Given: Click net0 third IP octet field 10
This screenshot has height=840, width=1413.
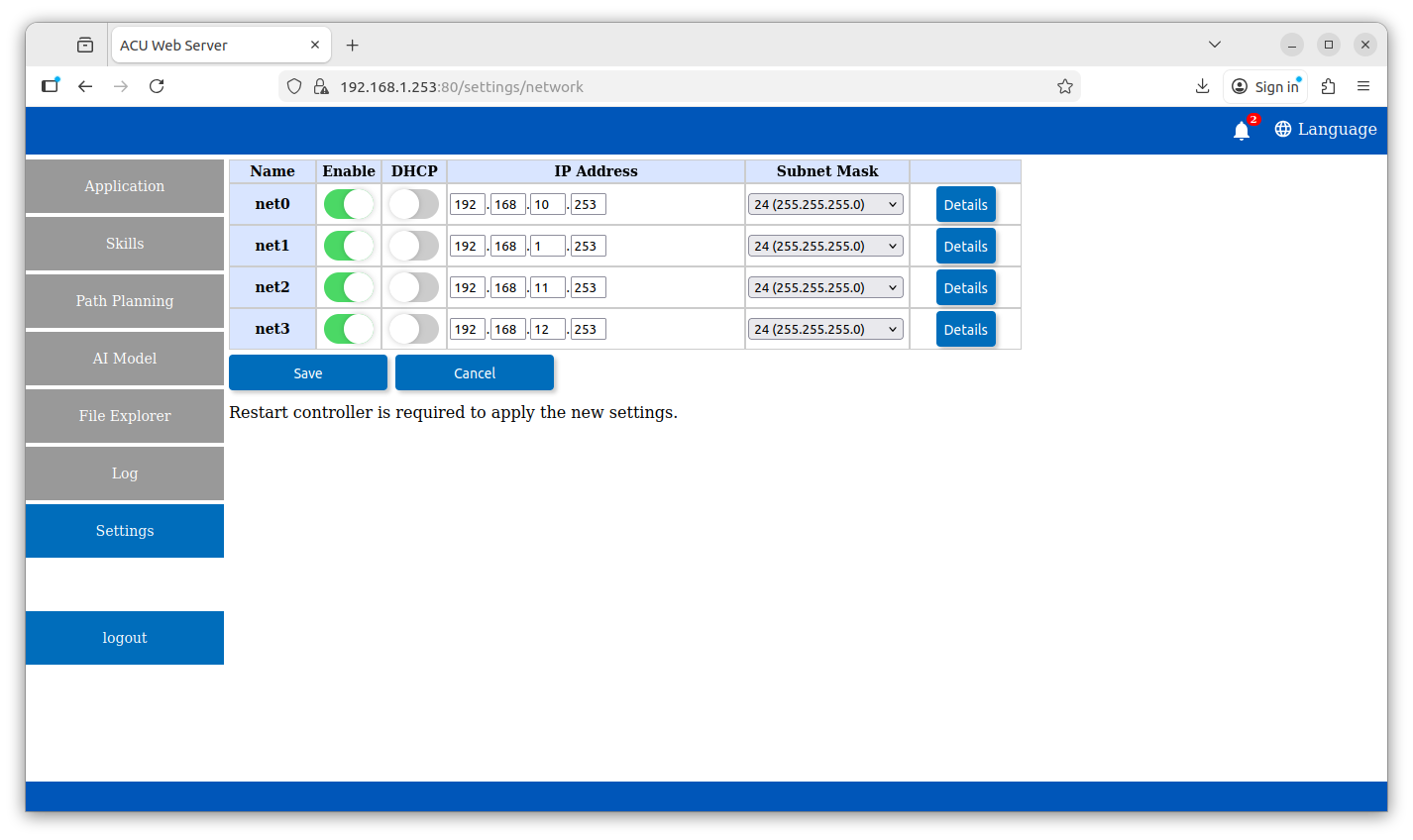Looking at the screenshot, I should (548, 204).
